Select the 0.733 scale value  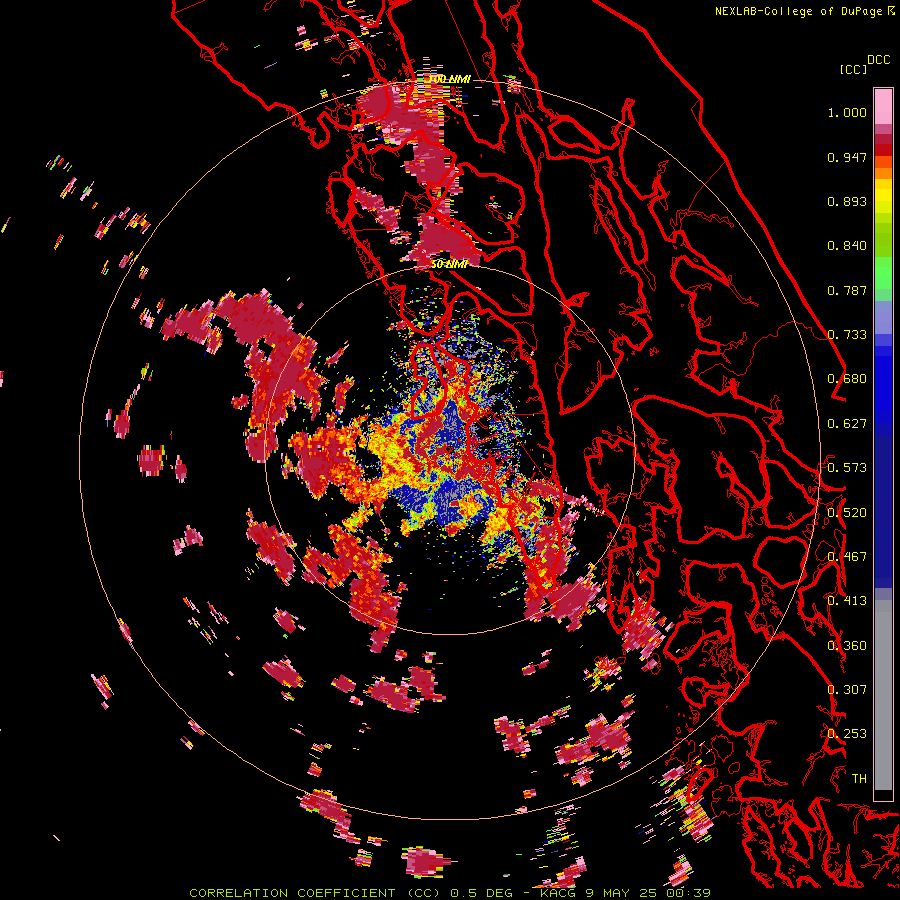click(847, 335)
